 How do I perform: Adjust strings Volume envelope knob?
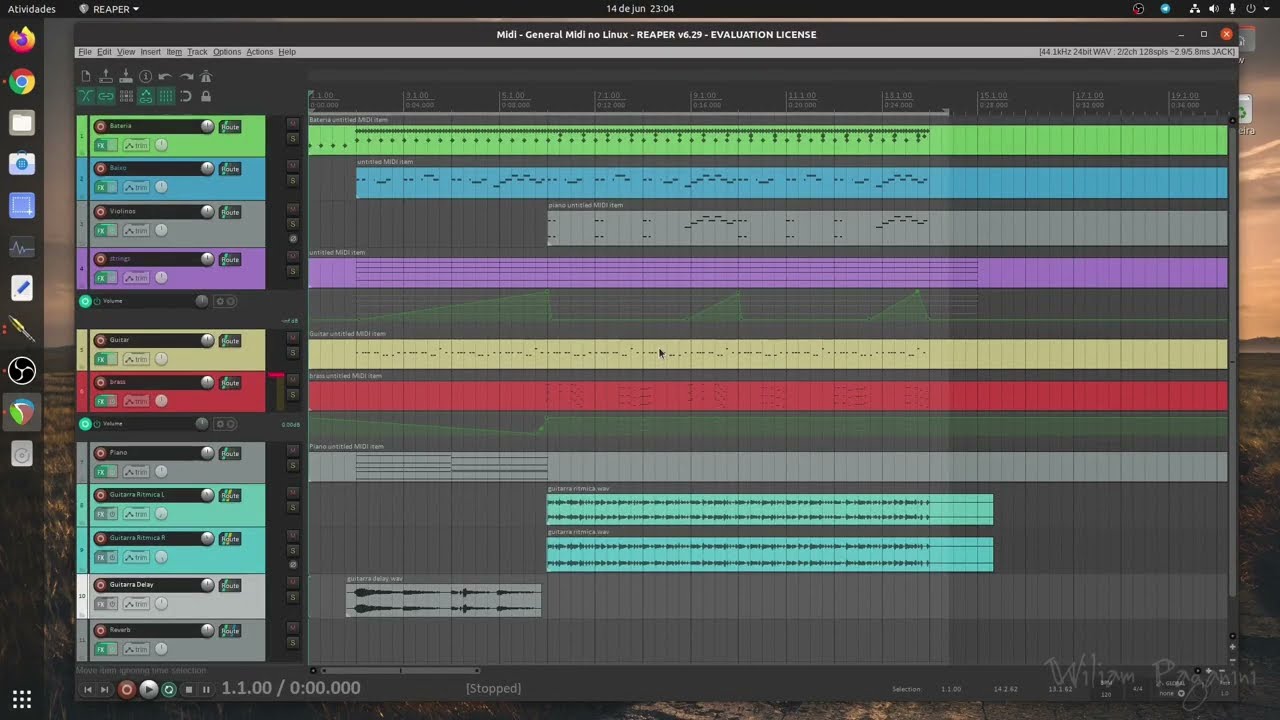point(202,301)
